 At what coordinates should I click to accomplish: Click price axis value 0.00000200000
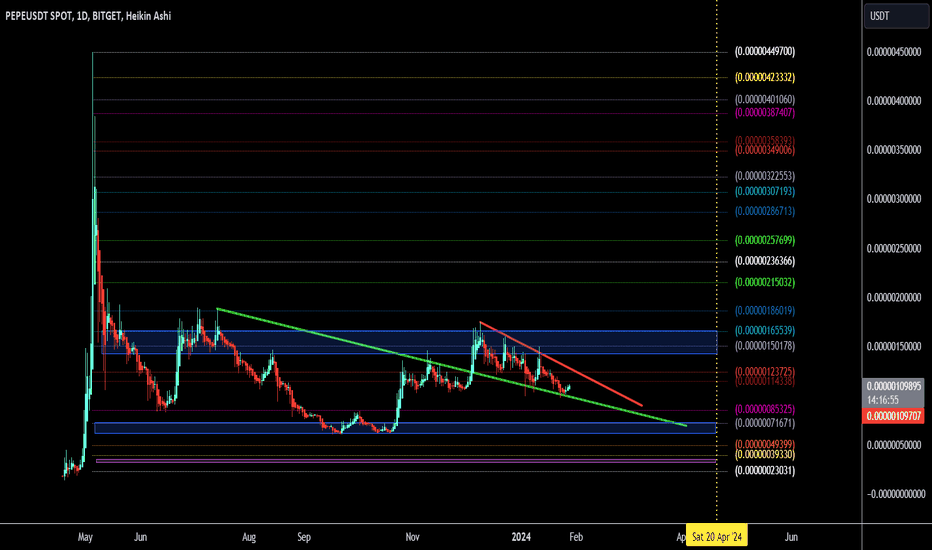893,297
